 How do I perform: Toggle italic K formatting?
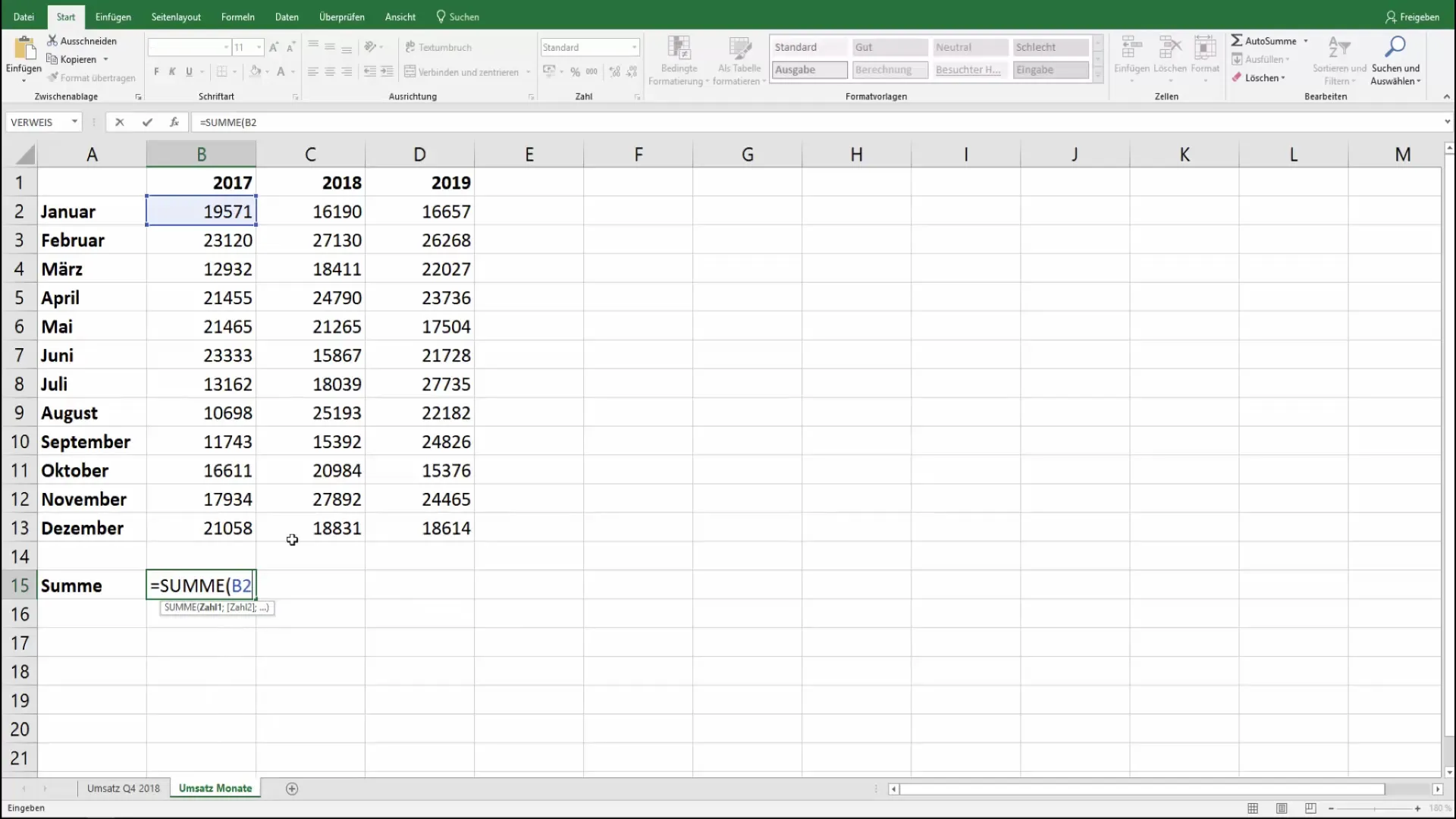click(172, 72)
